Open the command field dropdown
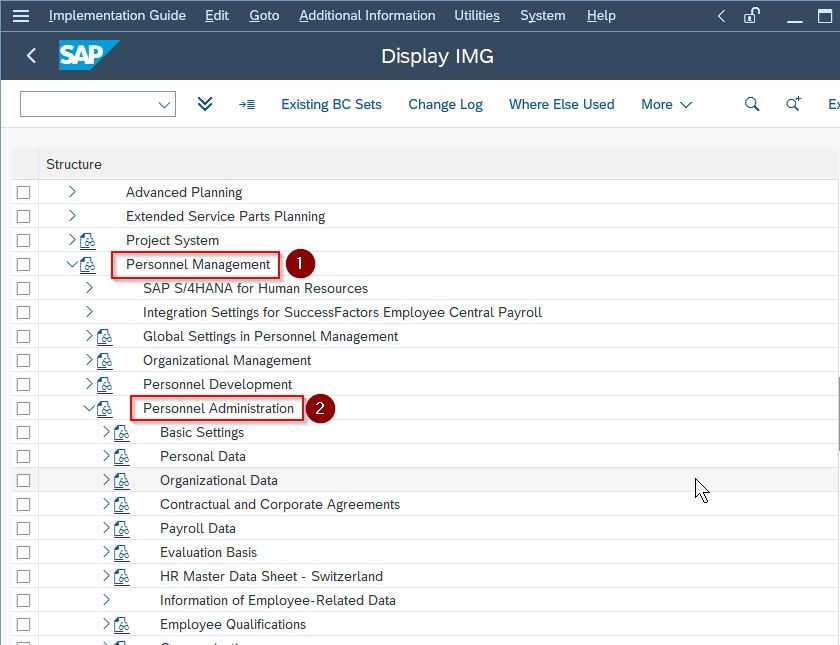Screen dimensions: 840x645 tap(164, 104)
